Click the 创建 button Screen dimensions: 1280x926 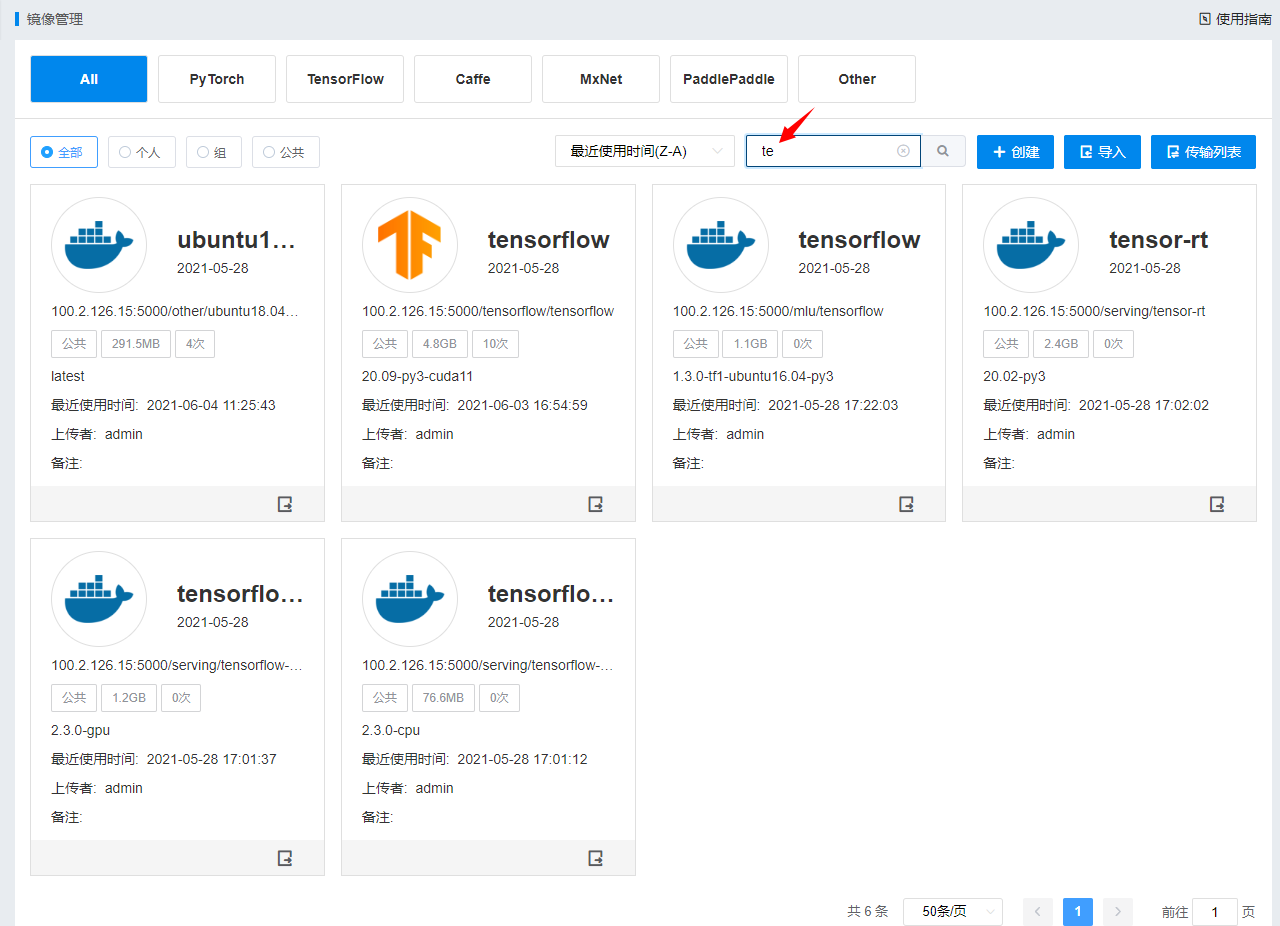(1015, 152)
